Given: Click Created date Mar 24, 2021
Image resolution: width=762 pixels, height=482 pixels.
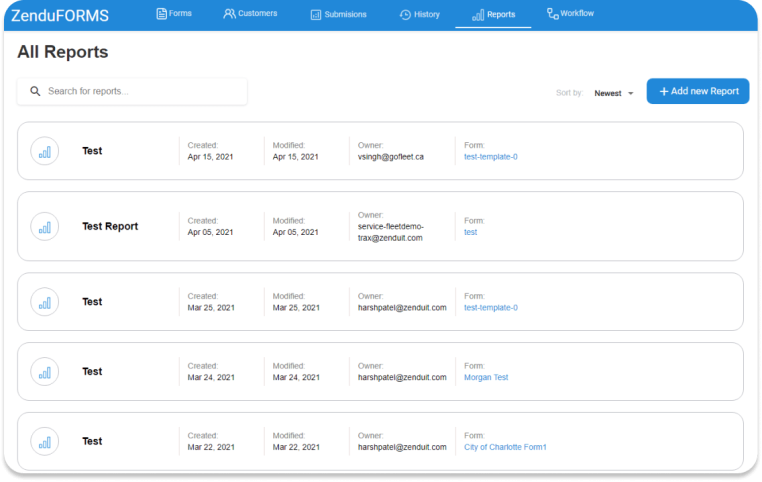Looking at the screenshot, I should [211, 378].
